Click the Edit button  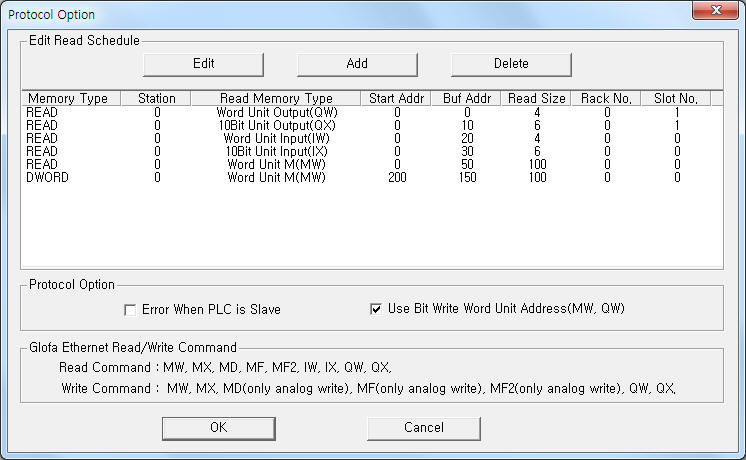pos(203,63)
